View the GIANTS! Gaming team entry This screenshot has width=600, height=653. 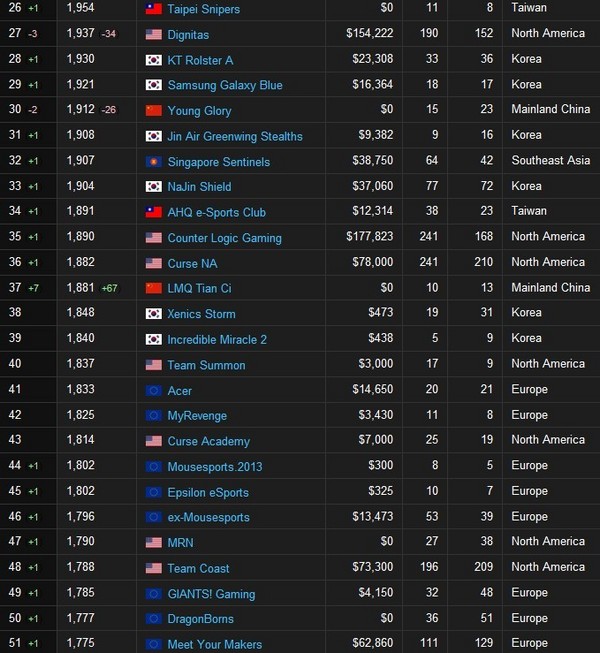click(x=211, y=594)
